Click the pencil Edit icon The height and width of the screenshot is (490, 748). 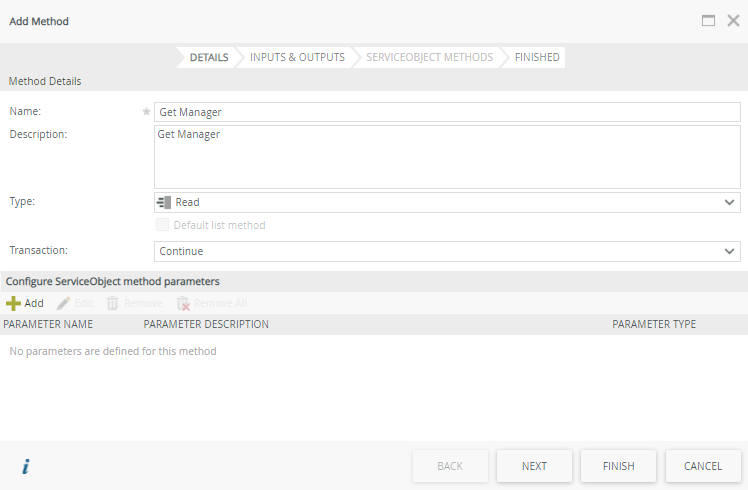[x=64, y=303]
